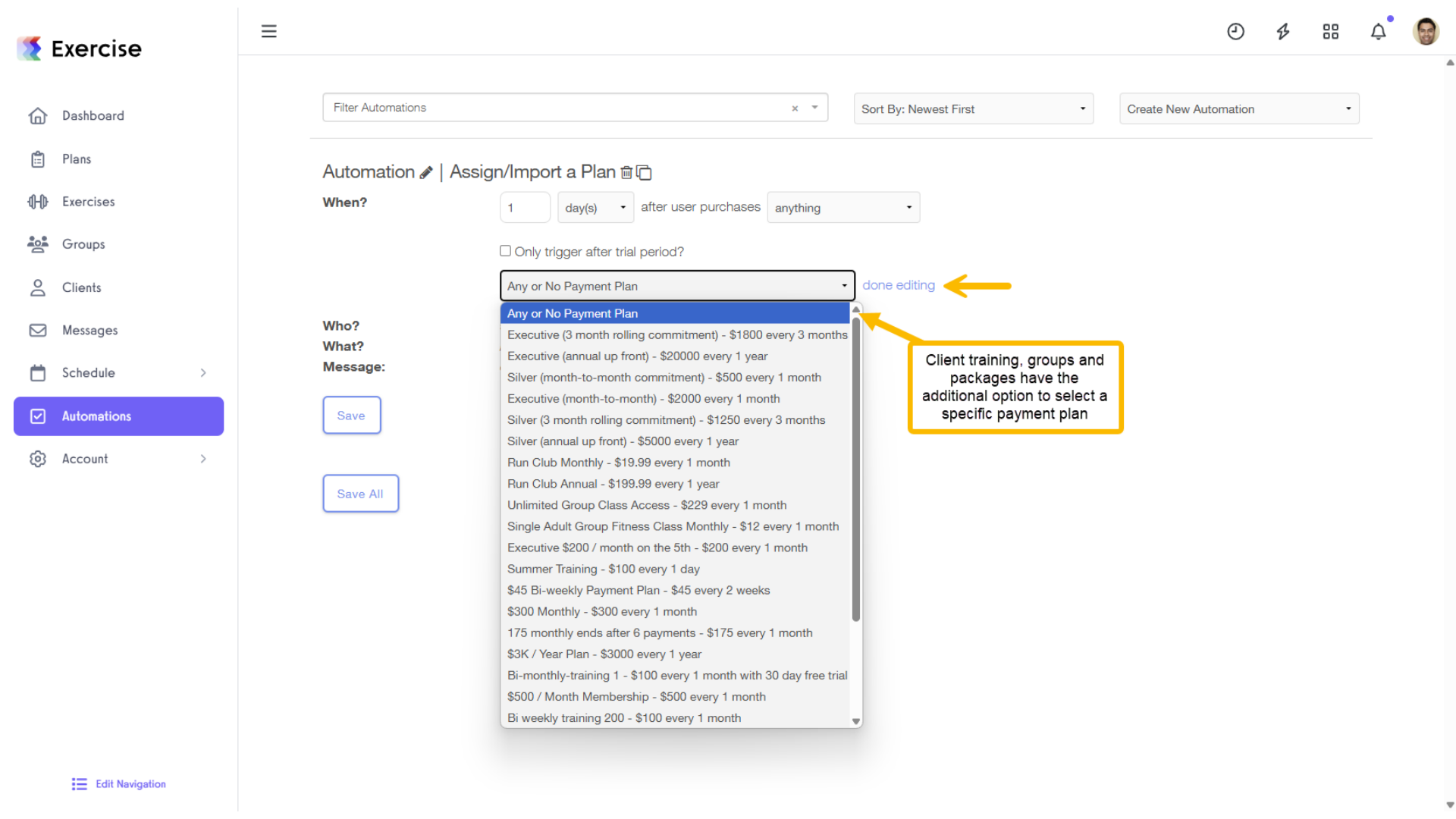Click the done editing link
1456x819 pixels.
(x=898, y=285)
